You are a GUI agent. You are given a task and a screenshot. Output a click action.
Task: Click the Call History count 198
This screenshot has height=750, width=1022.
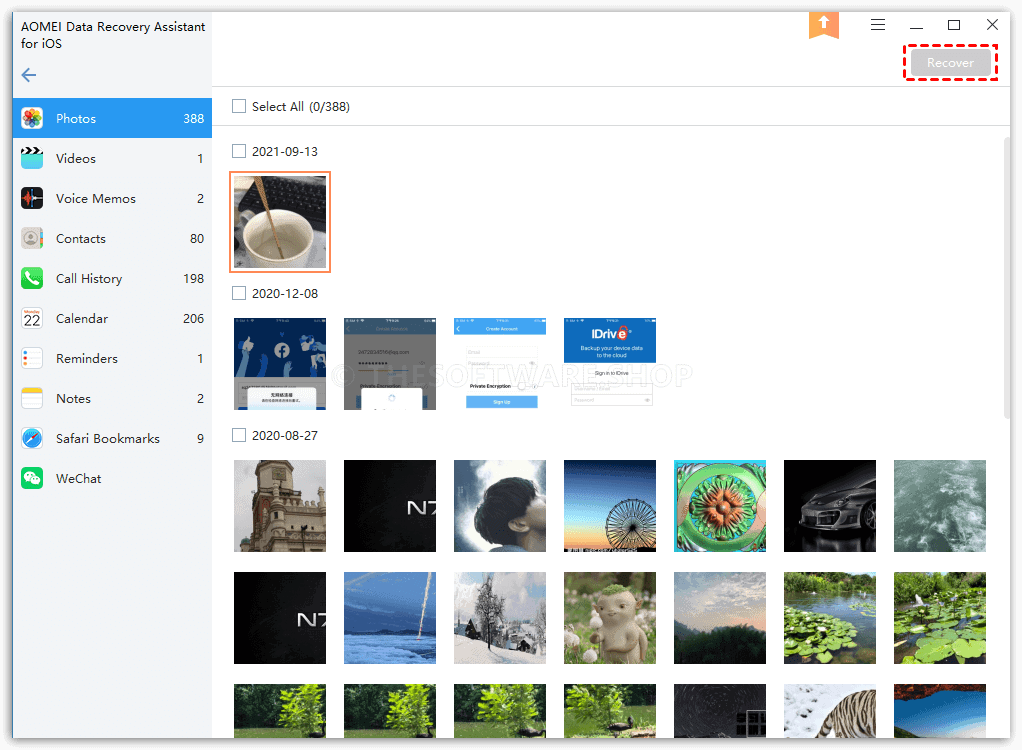click(x=194, y=278)
